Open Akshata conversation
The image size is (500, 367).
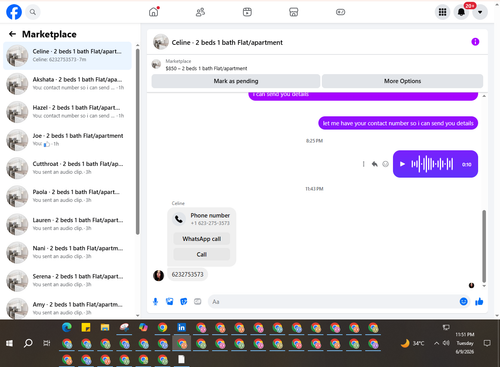coord(67,84)
